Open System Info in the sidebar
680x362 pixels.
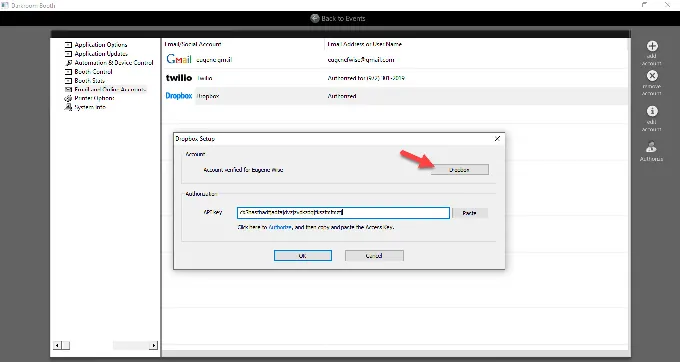click(x=90, y=107)
